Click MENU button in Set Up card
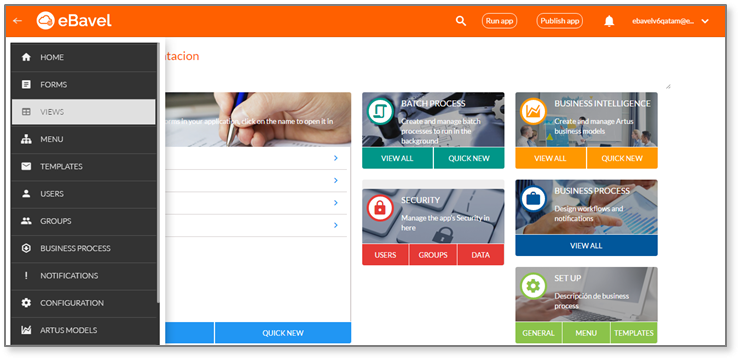This screenshot has height=360, width=740. pos(586,333)
